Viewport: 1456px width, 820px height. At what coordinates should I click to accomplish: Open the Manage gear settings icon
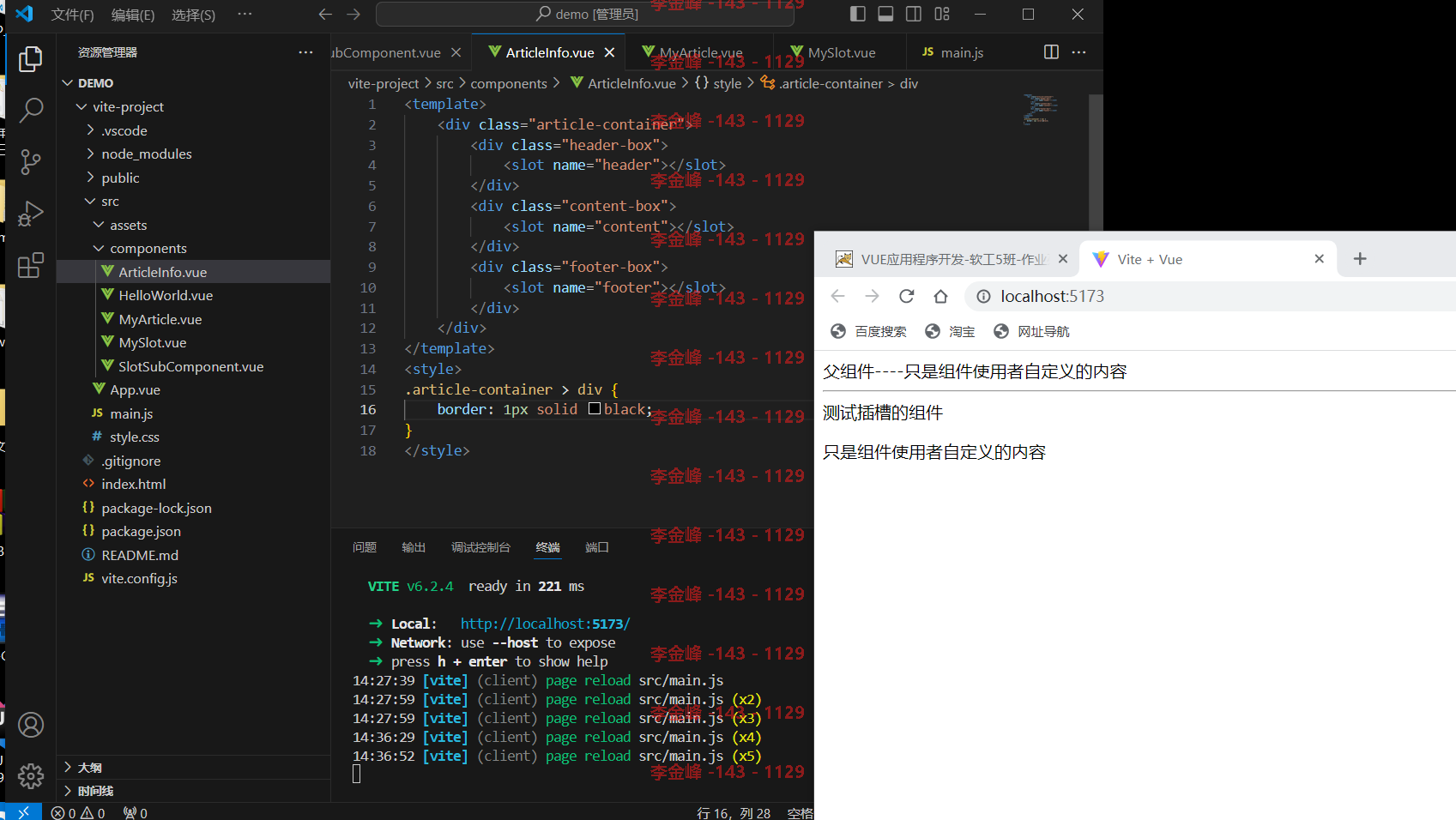coord(31,776)
